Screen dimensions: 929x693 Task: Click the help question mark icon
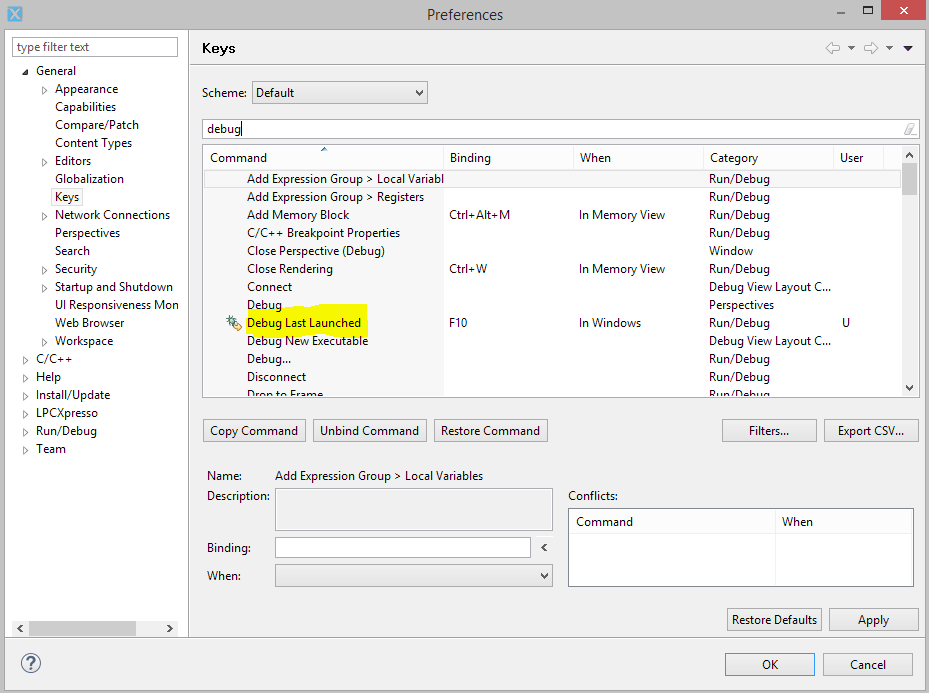31,663
